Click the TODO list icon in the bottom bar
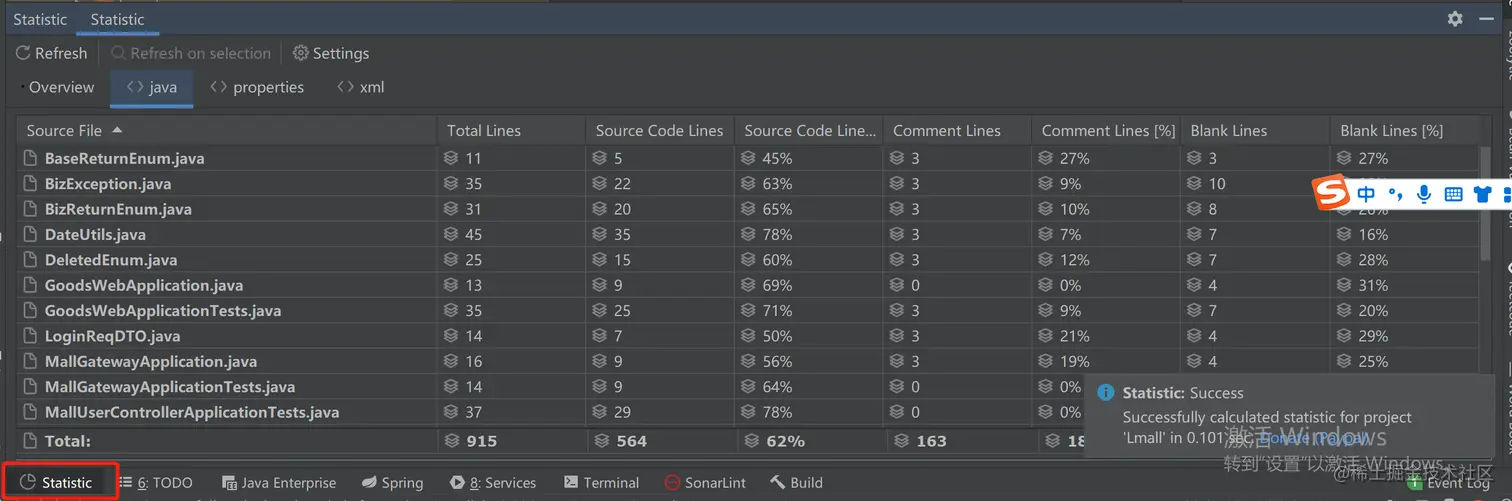The image size is (1512, 501). coord(125,482)
